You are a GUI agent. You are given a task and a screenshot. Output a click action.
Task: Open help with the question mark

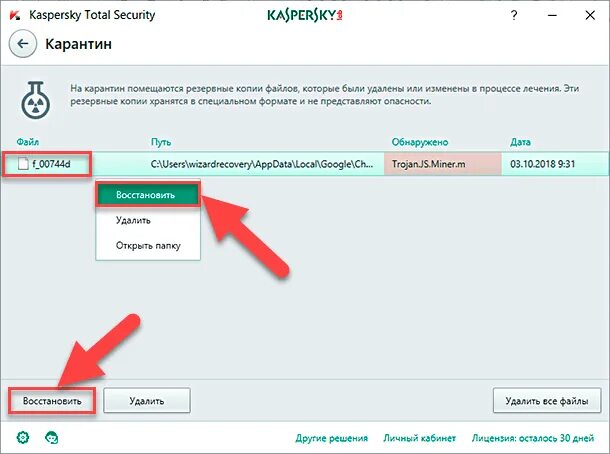pos(514,15)
